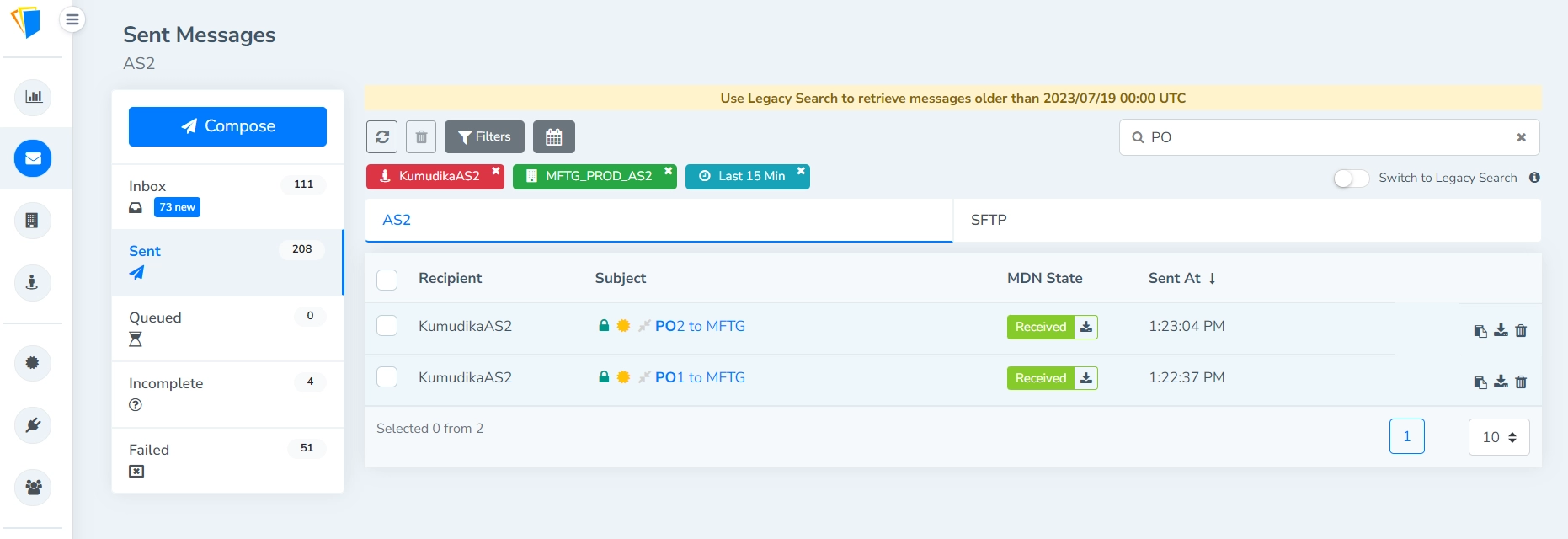
Task: Click the Compose button
Action: click(x=227, y=126)
